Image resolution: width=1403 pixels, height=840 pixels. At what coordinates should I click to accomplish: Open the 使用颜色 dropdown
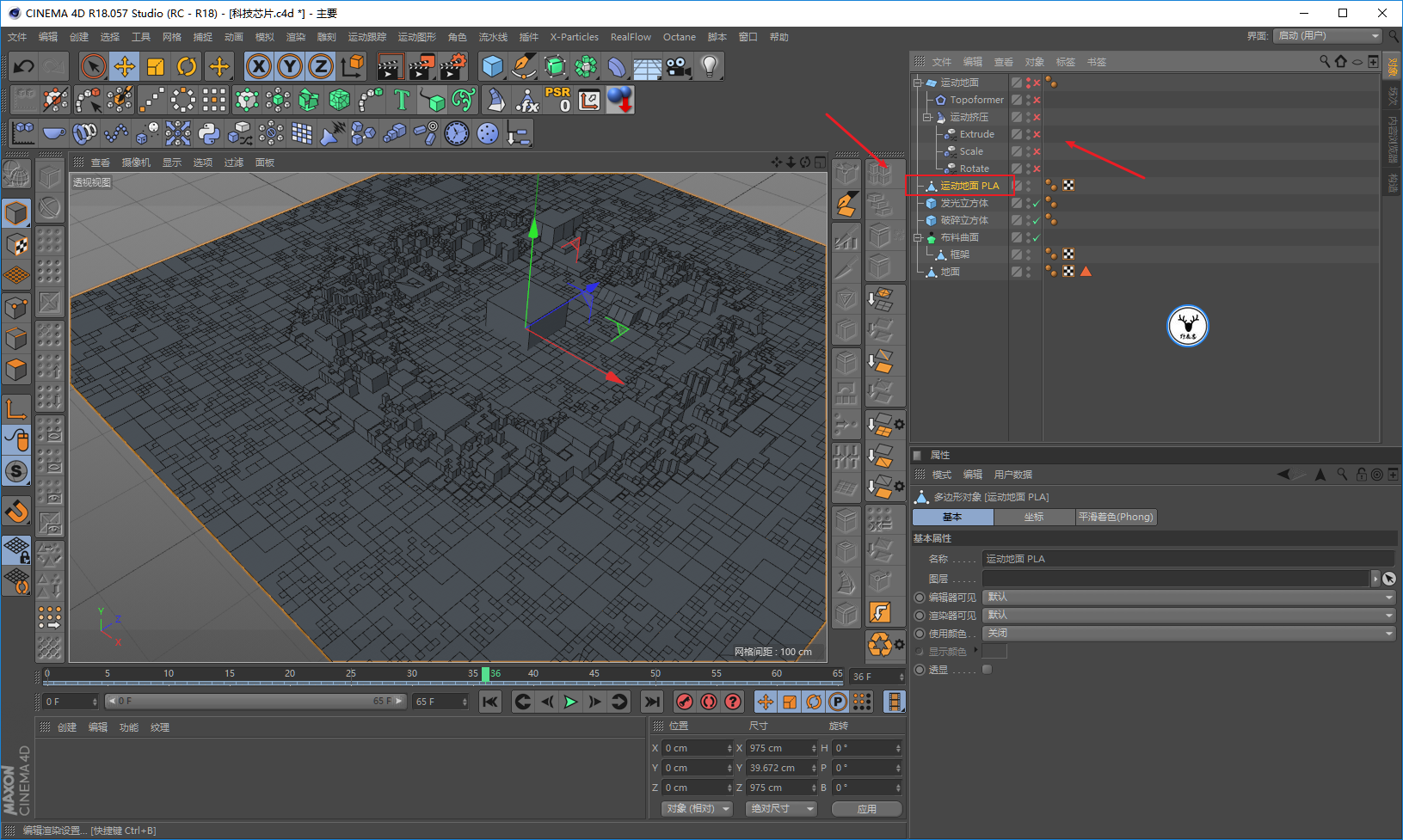pyautogui.click(x=1189, y=633)
